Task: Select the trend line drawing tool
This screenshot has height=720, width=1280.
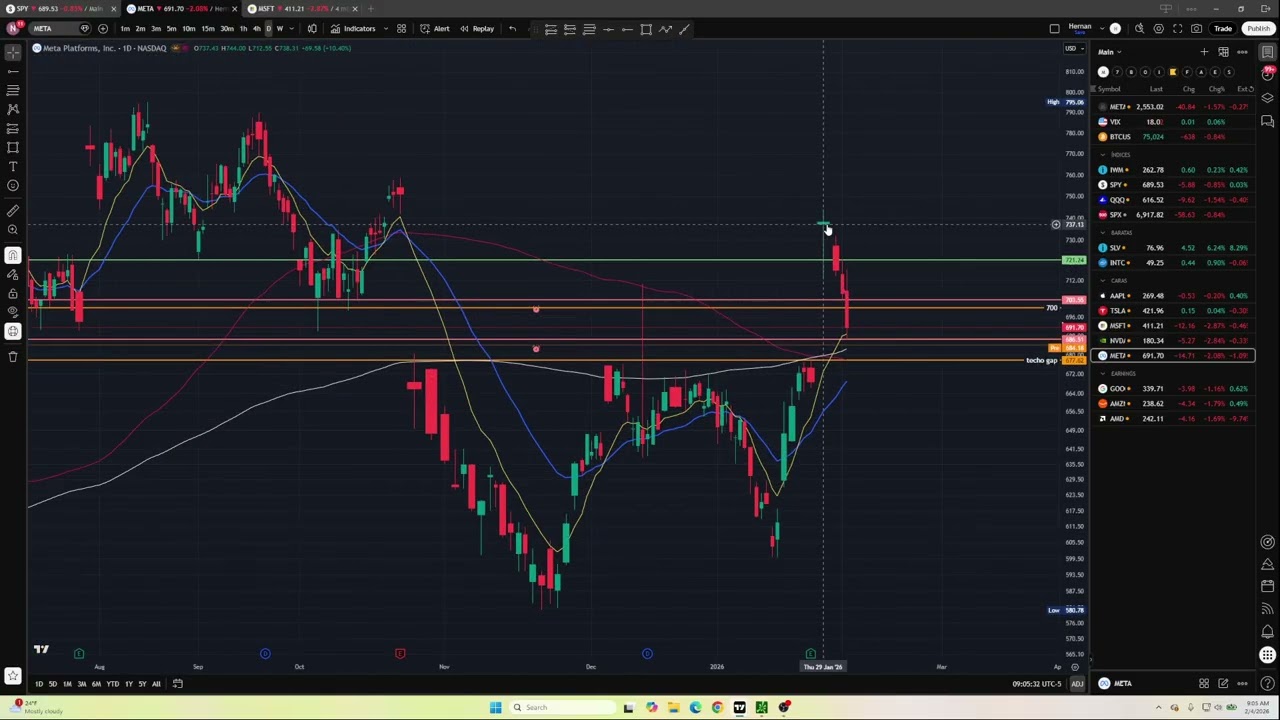Action: point(13,71)
